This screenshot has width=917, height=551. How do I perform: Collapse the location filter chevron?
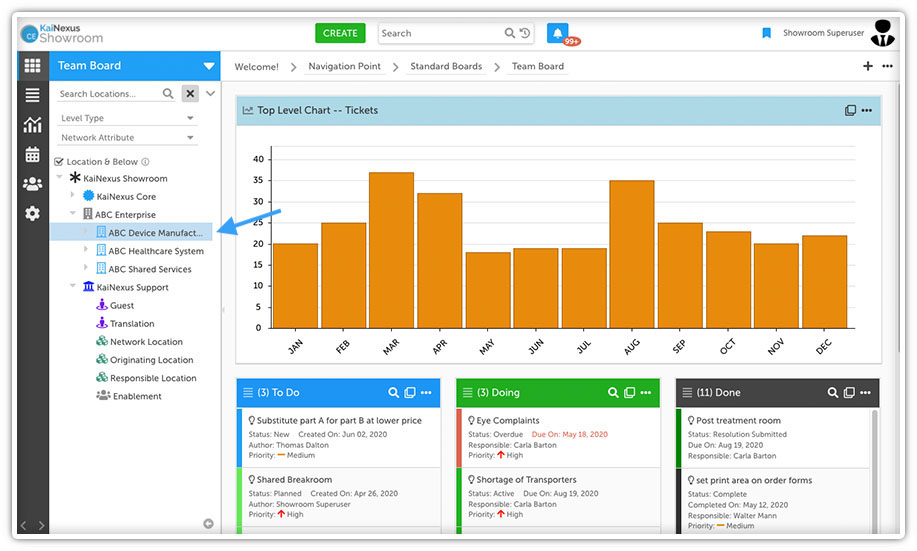click(x=211, y=94)
